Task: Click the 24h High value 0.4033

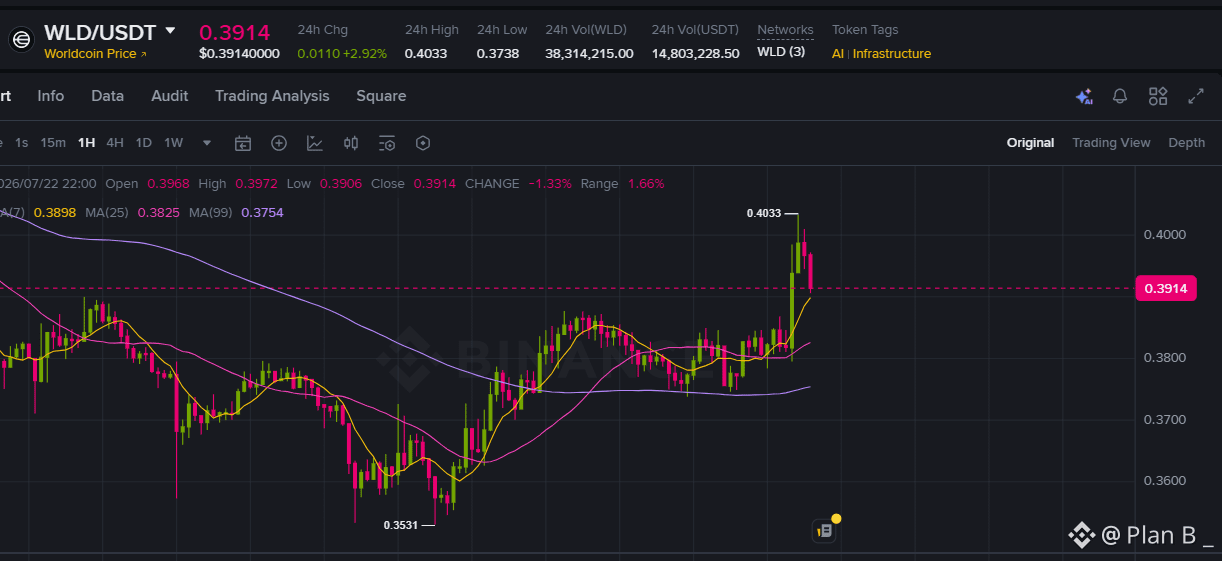Action: [426, 54]
